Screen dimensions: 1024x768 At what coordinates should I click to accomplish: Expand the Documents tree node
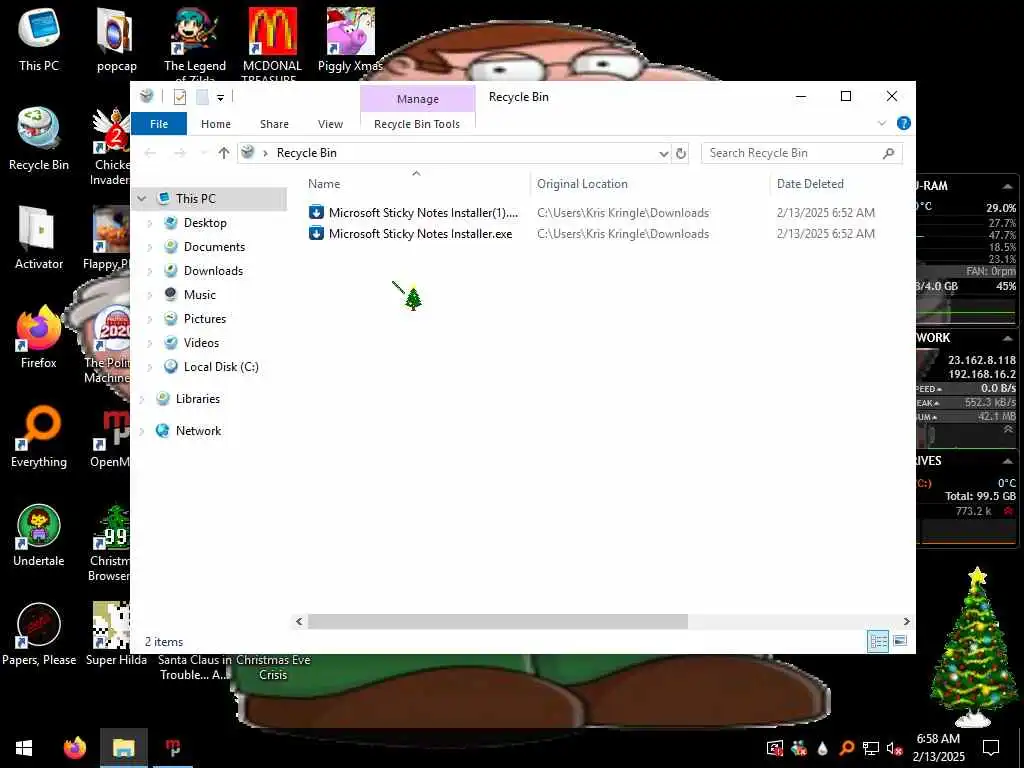tap(150, 248)
